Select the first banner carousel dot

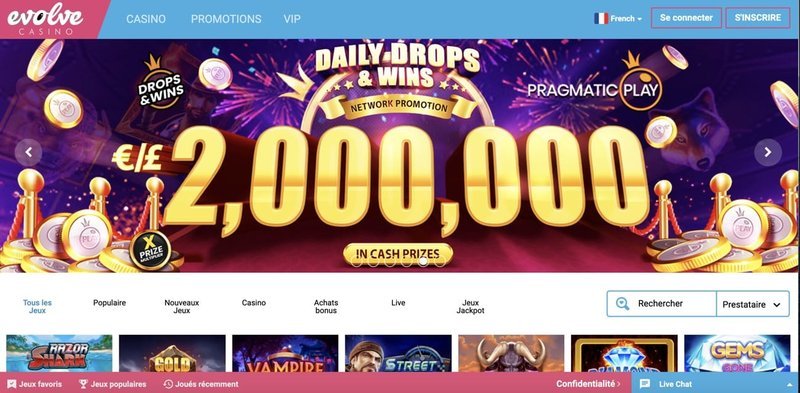357,262
